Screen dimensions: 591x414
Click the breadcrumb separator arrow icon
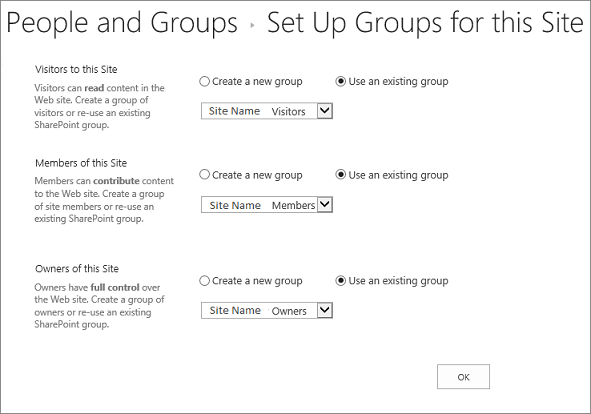pyautogui.click(x=252, y=25)
